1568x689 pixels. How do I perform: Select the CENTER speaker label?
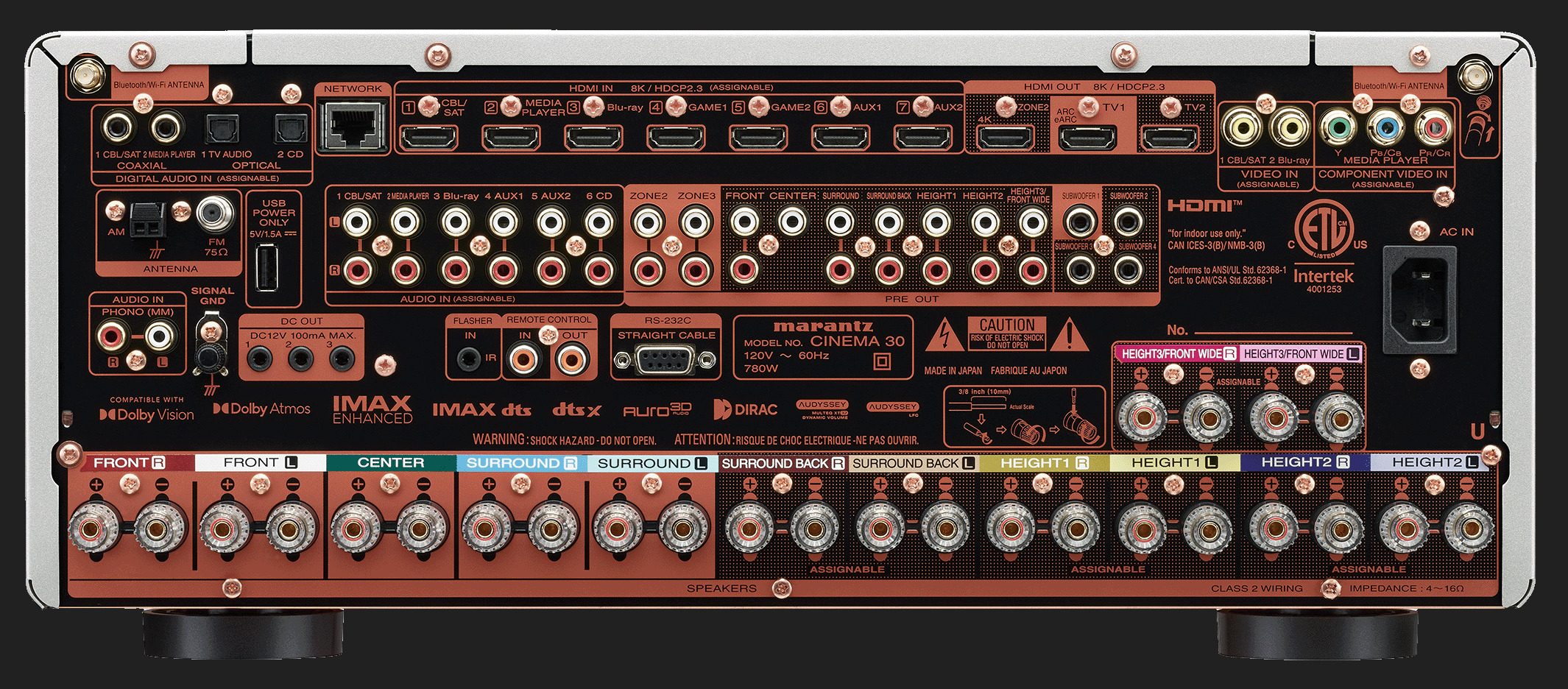(390, 463)
